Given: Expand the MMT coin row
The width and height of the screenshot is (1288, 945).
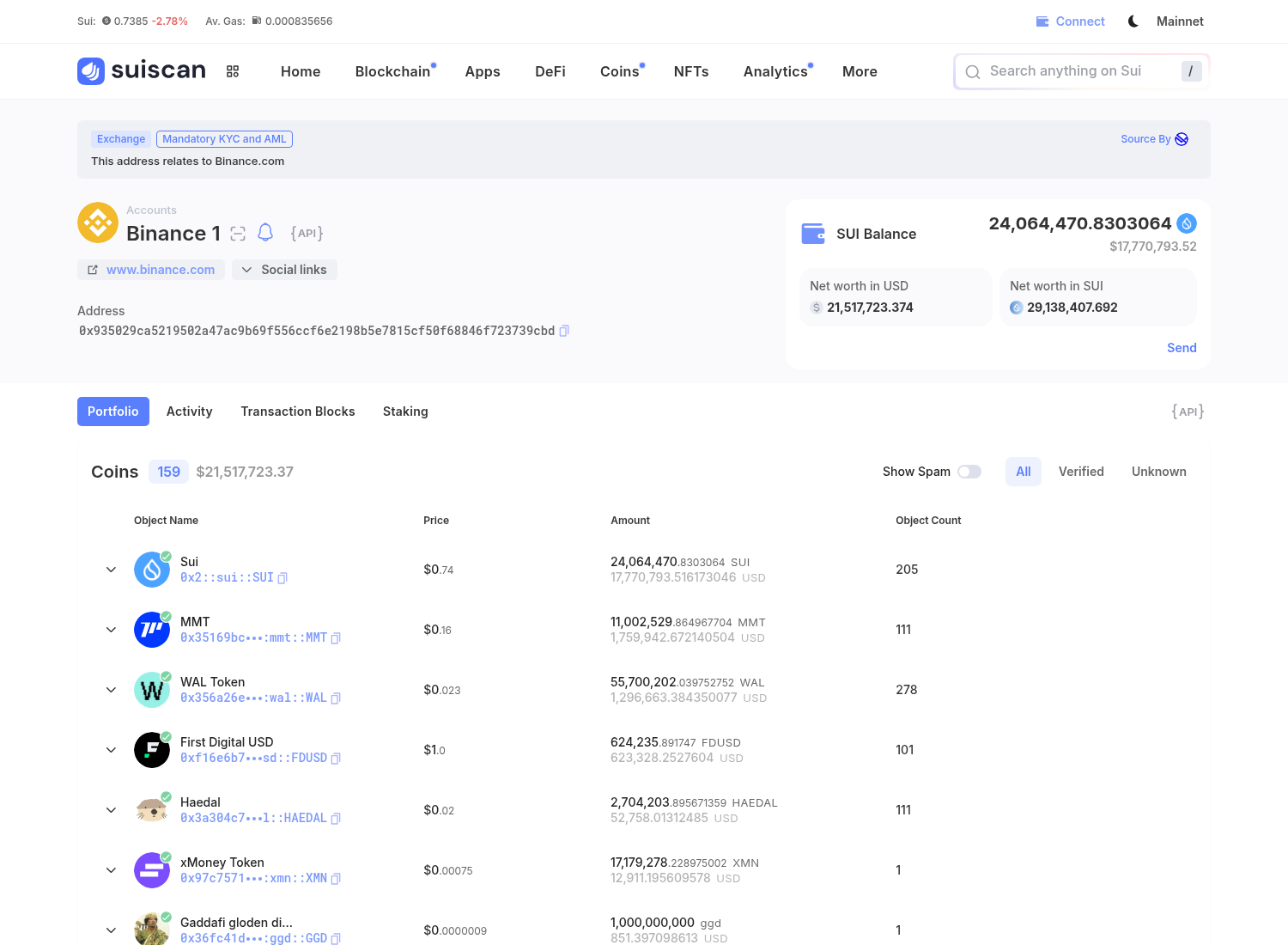Looking at the screenshot, I should click(x=111, y=630).
